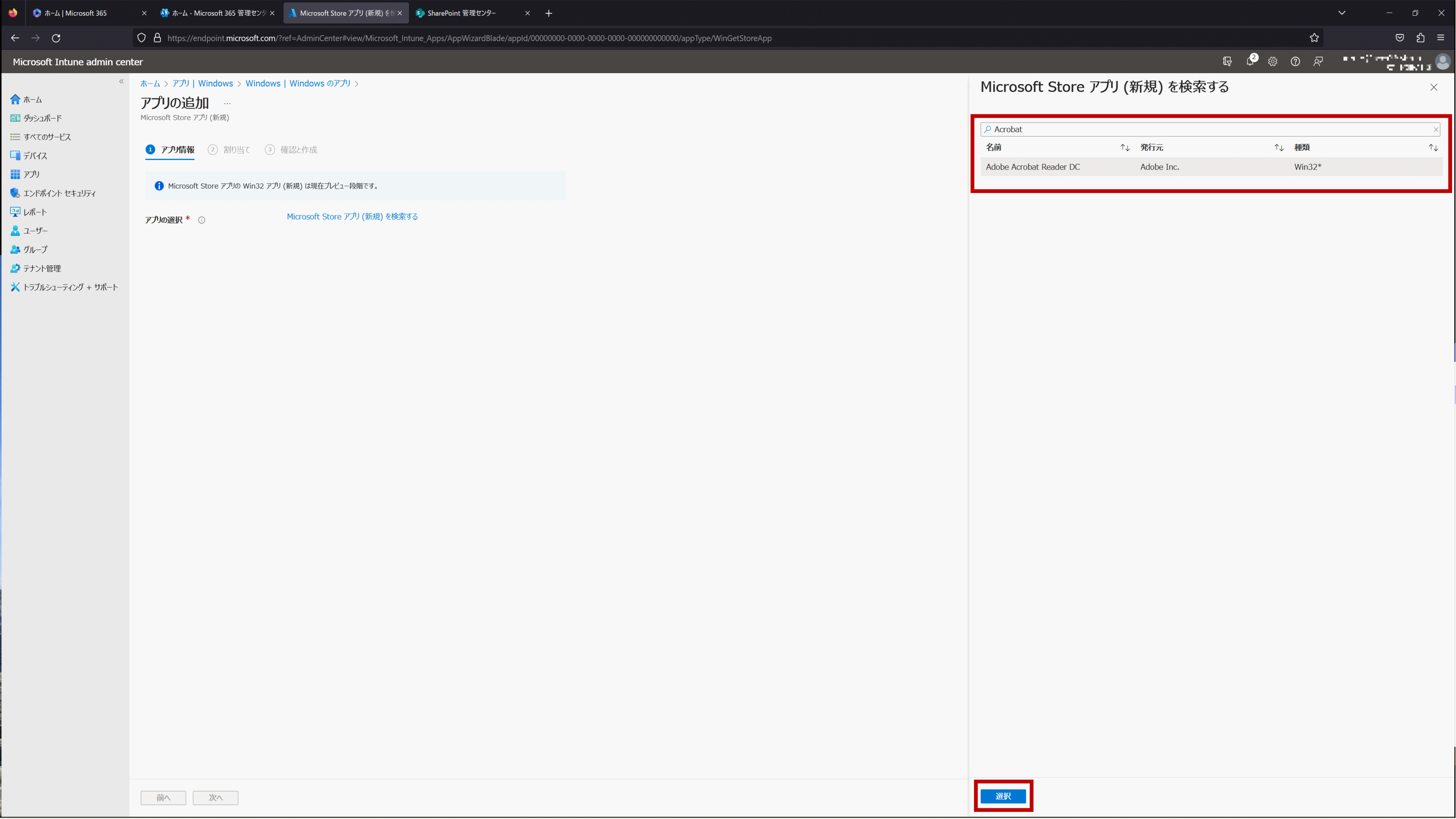
Task: Open the account avatar menu
Action: click(x=1442, y=62)
